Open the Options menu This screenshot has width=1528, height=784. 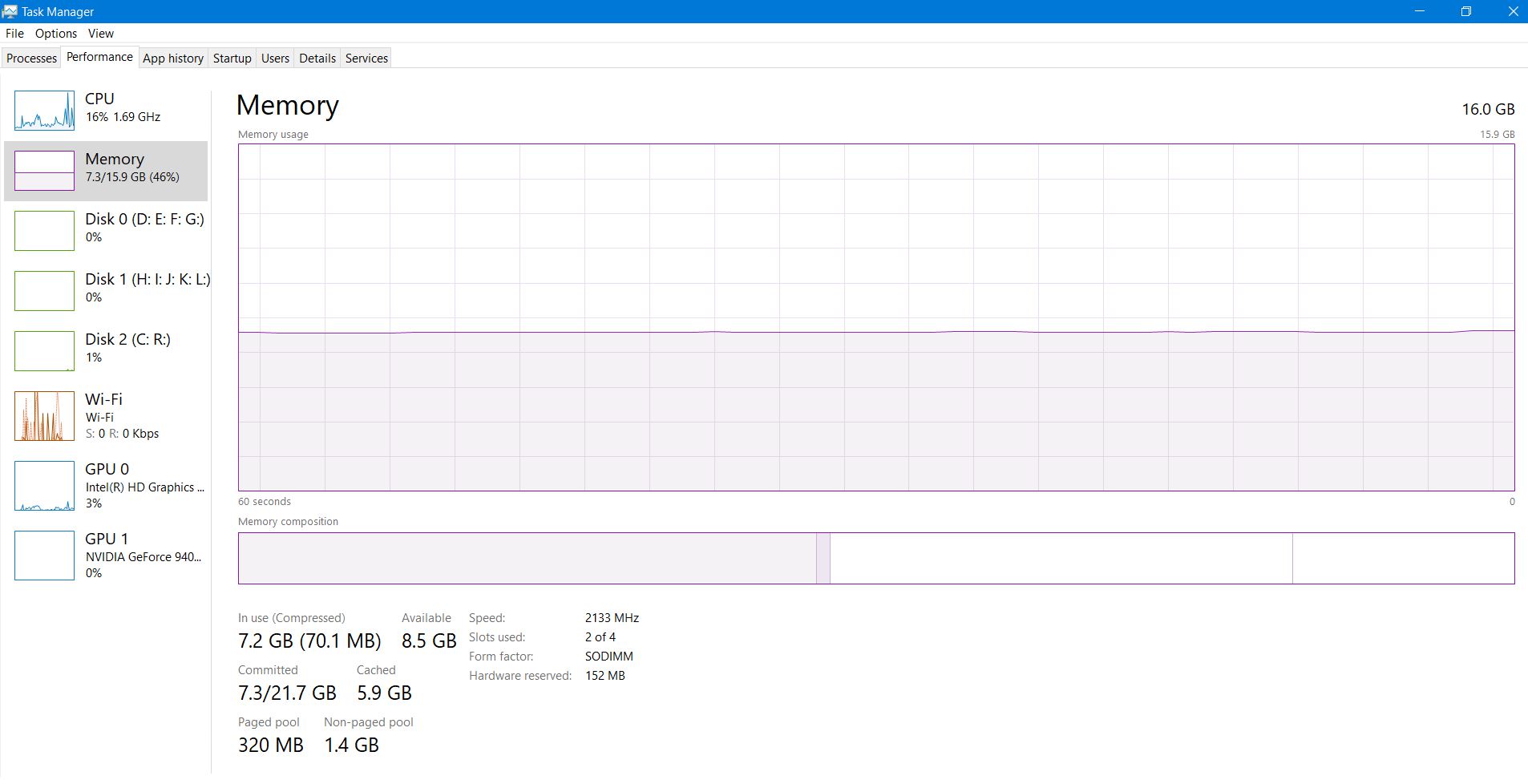(x=56, y=33)
